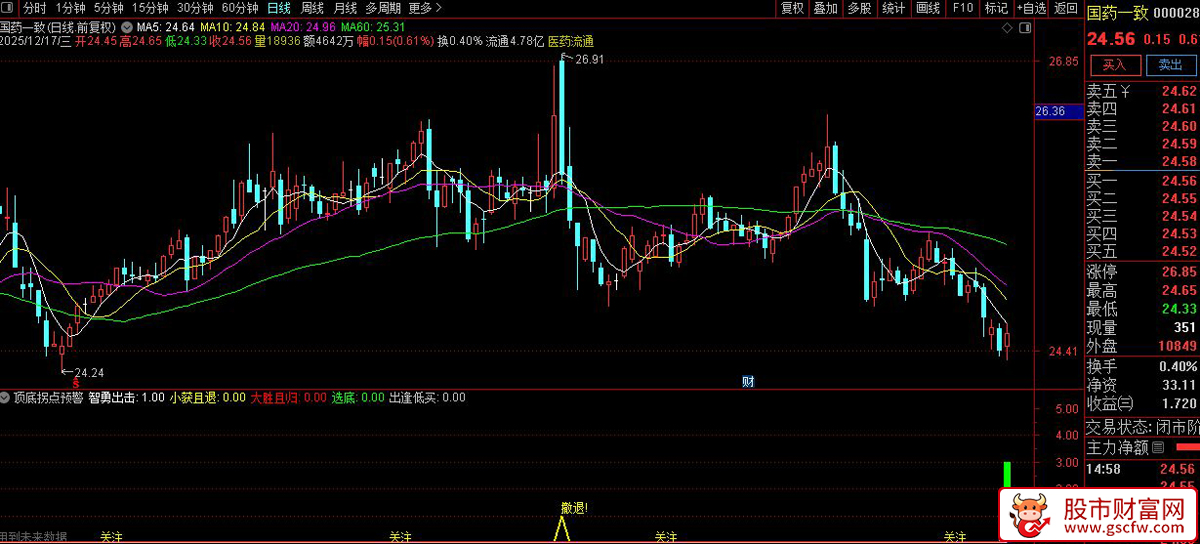The height and width of the screenshot is (544, 1200).
Task: Click the 返回 back button
Action: [x=1066, y=8]
